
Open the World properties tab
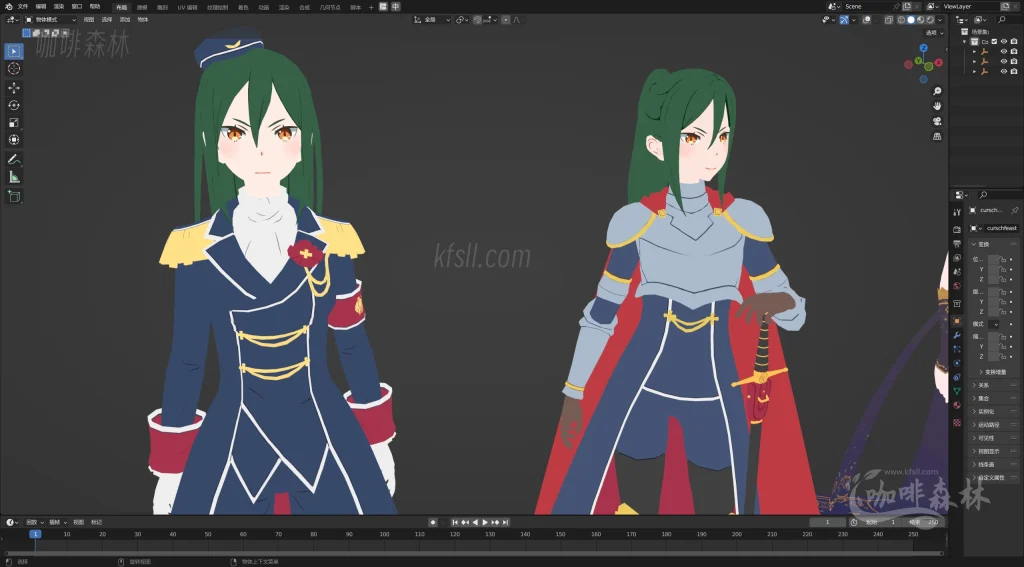pyautogui.click(x=957, y=285)
